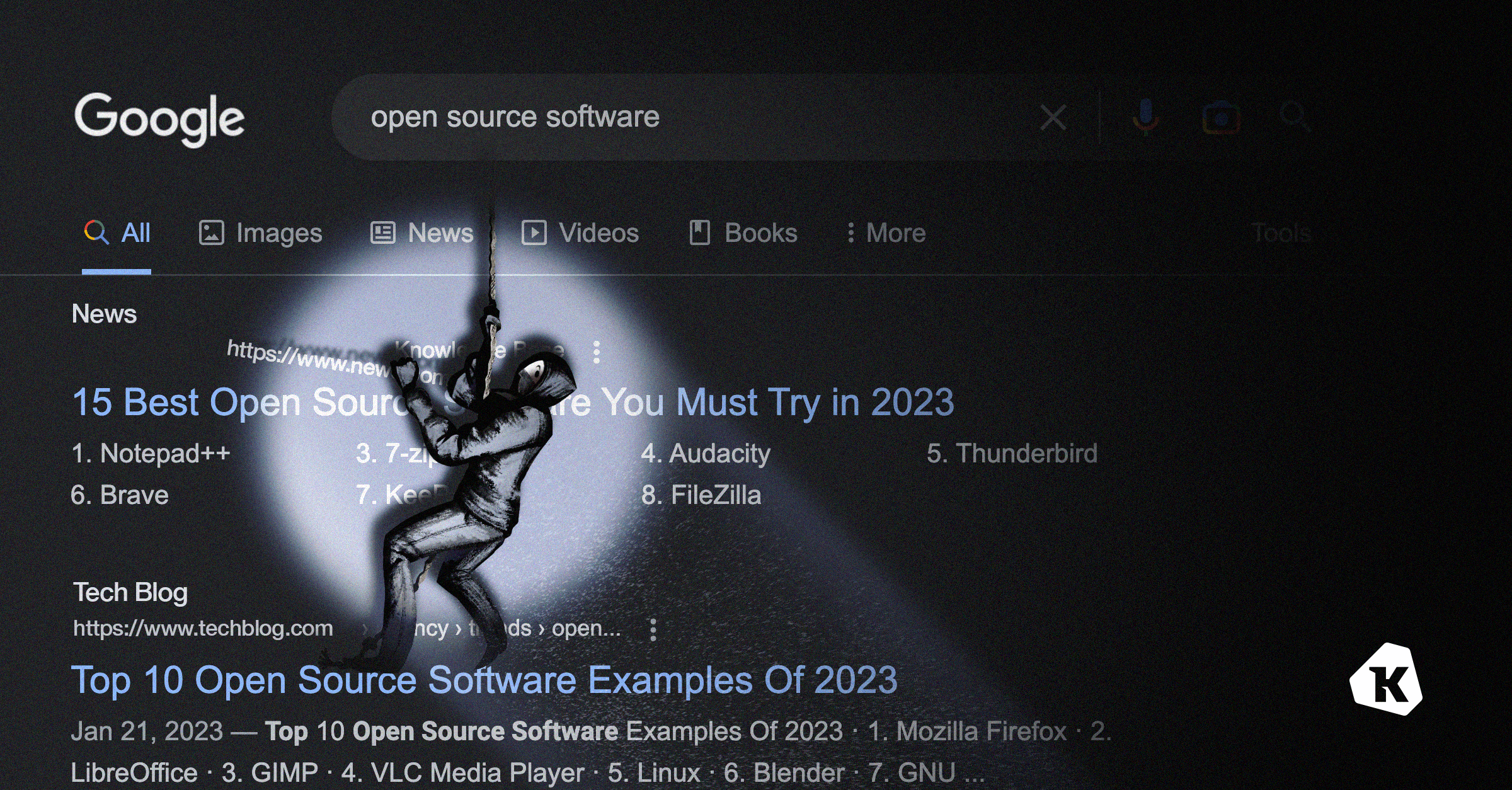Open the Tools option

coord(1281,233)
